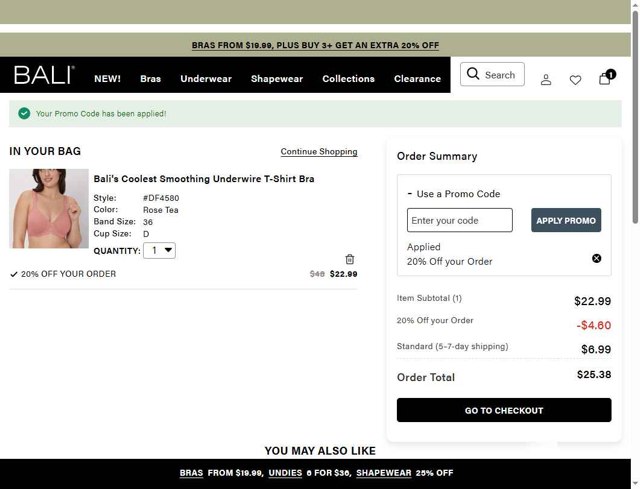Click the Rose Tea color value
The image size is (640, 489).
[x=160, y=210]
